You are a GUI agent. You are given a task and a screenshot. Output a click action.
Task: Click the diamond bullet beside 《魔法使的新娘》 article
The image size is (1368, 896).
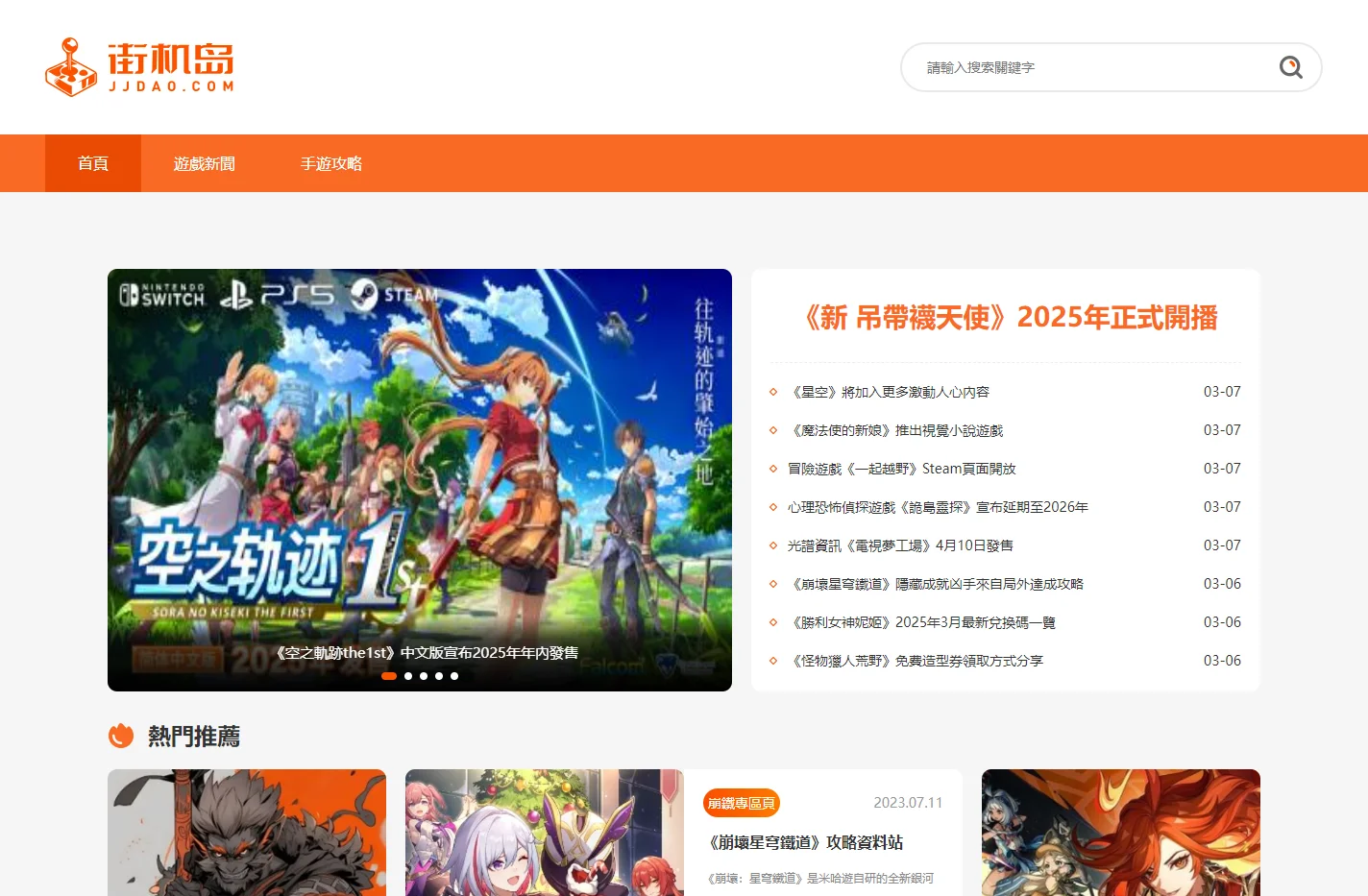773,430
